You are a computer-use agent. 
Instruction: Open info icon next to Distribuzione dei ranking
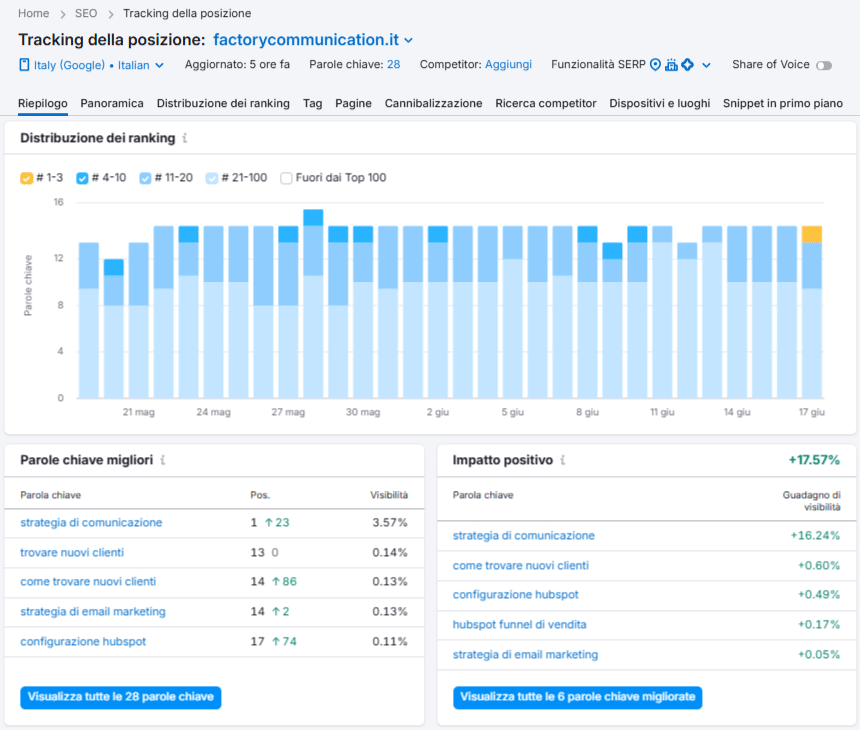(185, 138)
